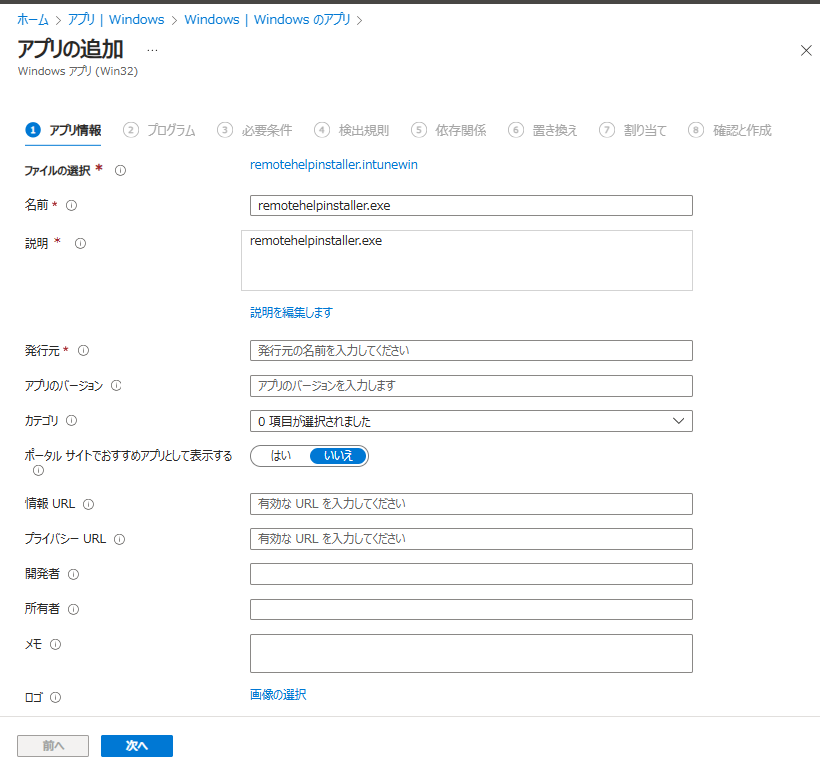Click info icon beside 情報 URL
Screen dimensions: 820x760
click(88, 504)
